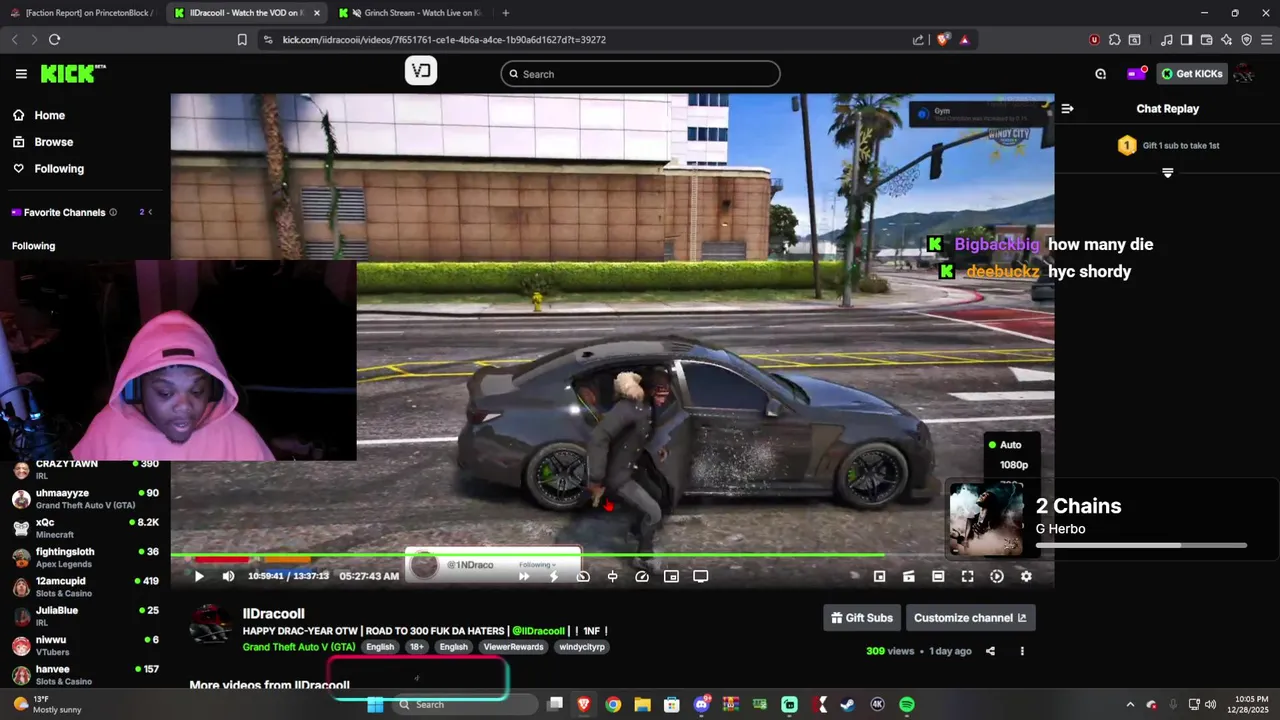Viewport: 1280px width, 720px height.
Task: Open uhmaayyze channel in following list
Action: click(x=85, y=499)
